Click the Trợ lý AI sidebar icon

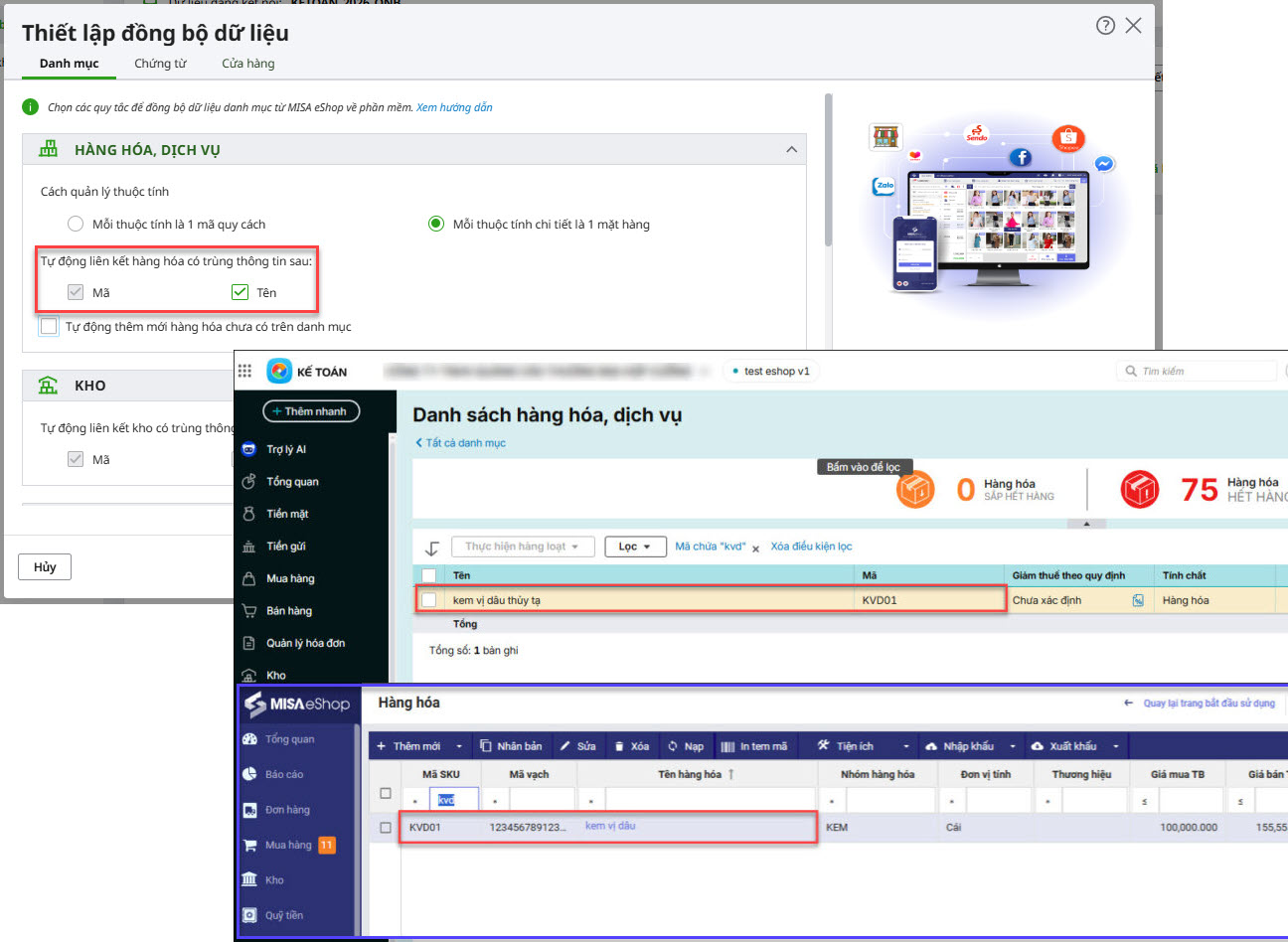pos(249,449)
